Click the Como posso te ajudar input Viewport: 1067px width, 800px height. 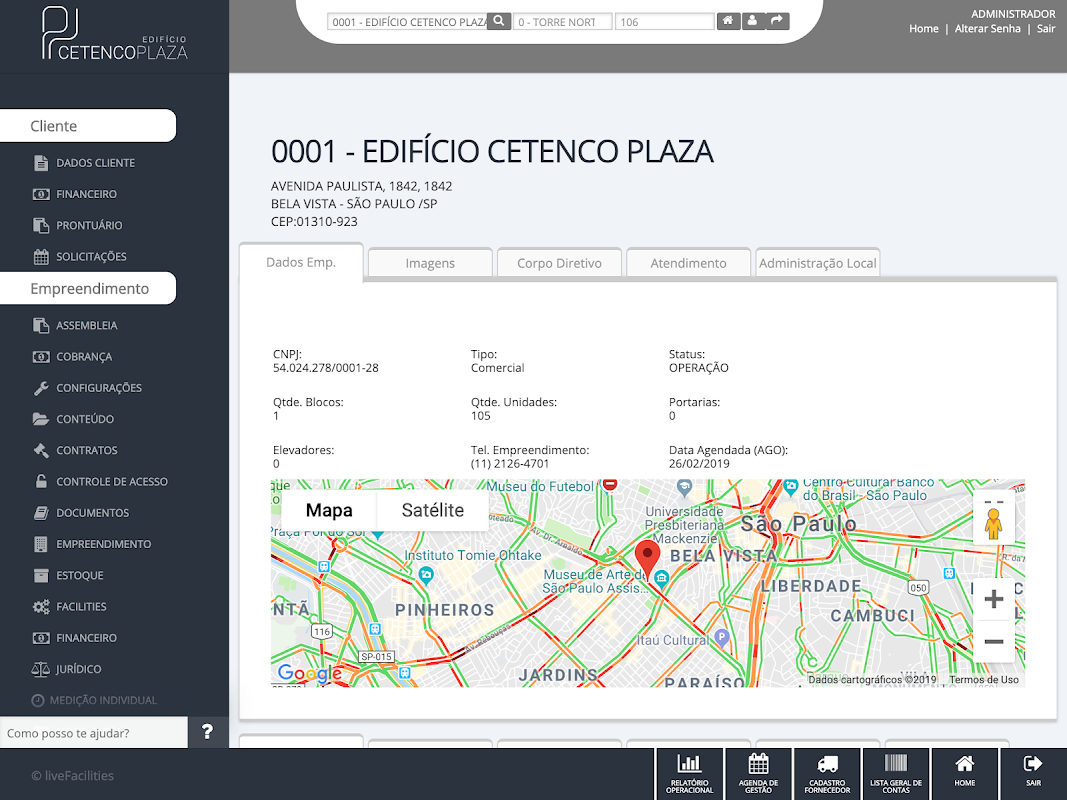(94, 733)
